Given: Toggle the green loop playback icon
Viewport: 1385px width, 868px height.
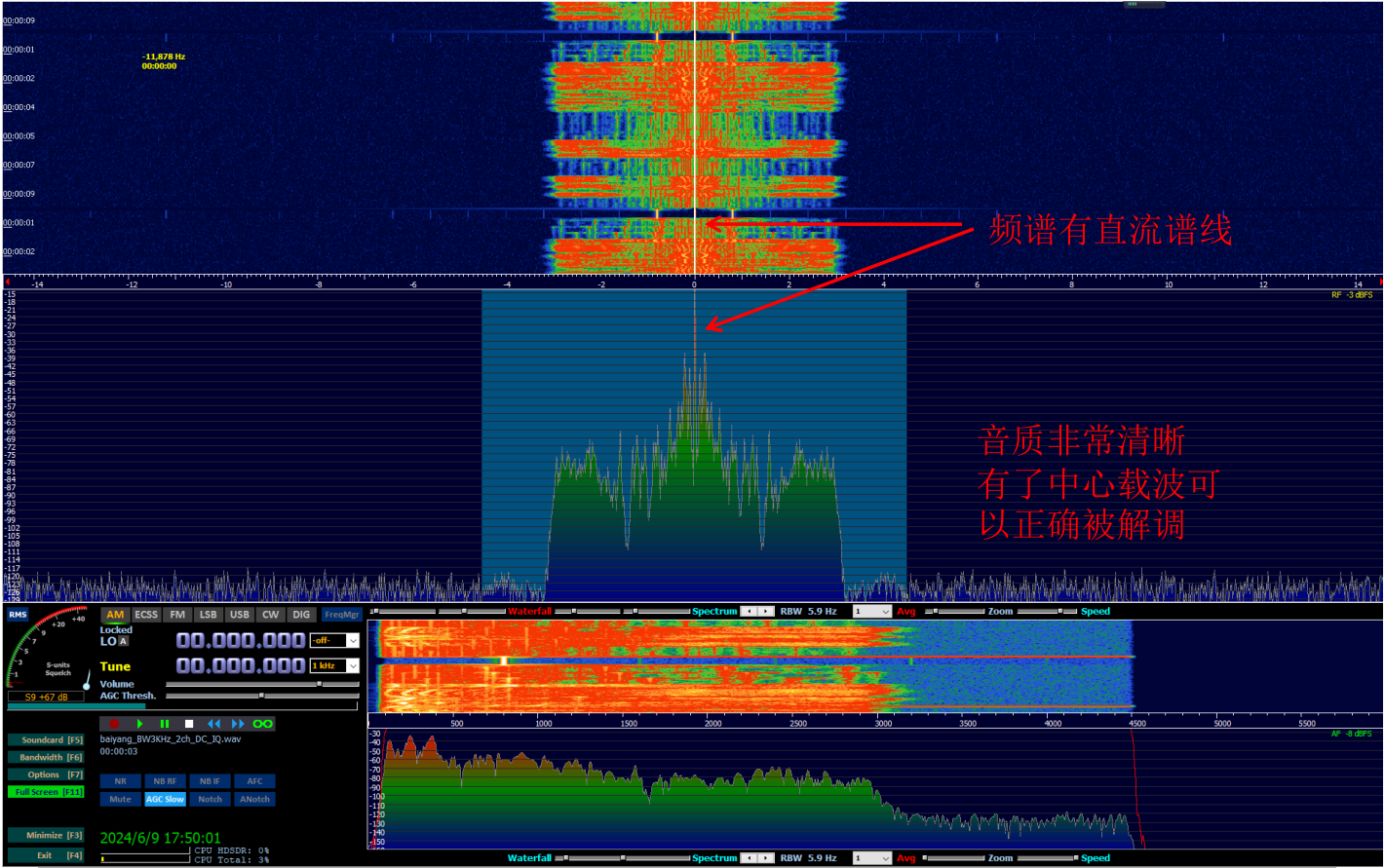Looking at the screenshot, I should pos(262,724).
